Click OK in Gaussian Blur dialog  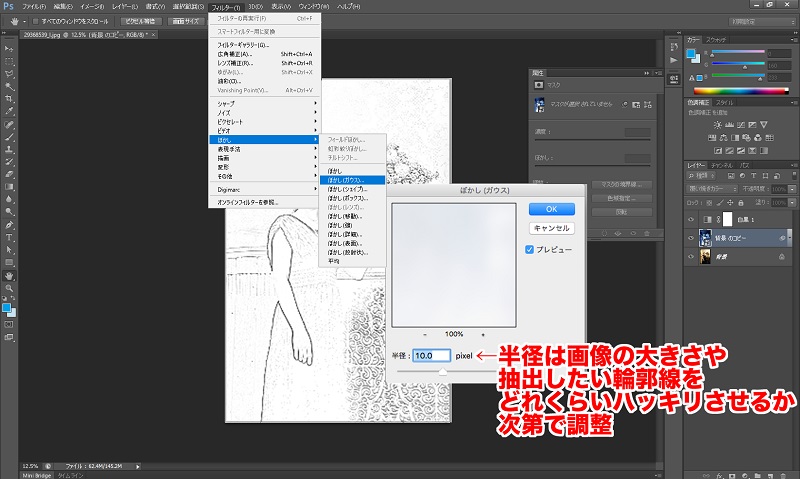552,209
